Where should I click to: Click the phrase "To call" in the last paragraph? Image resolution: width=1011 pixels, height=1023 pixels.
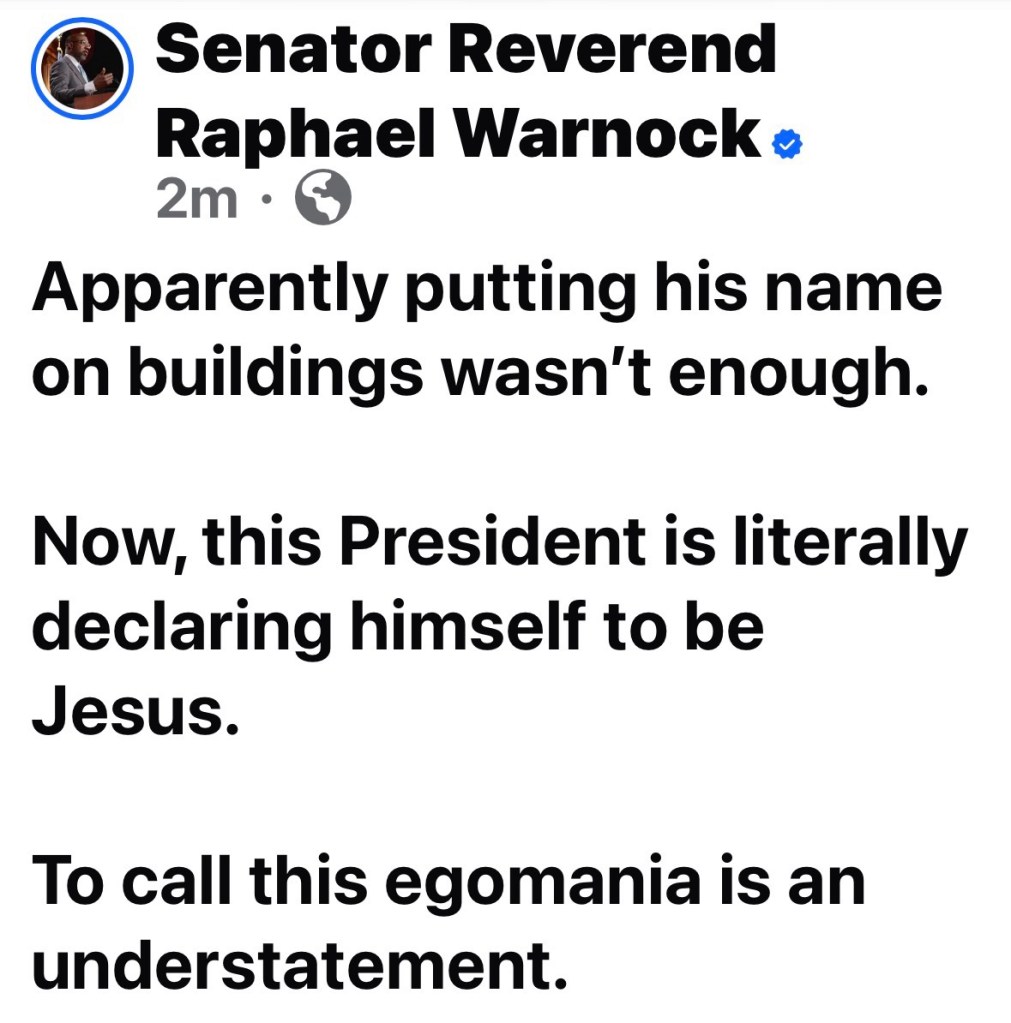132,879
